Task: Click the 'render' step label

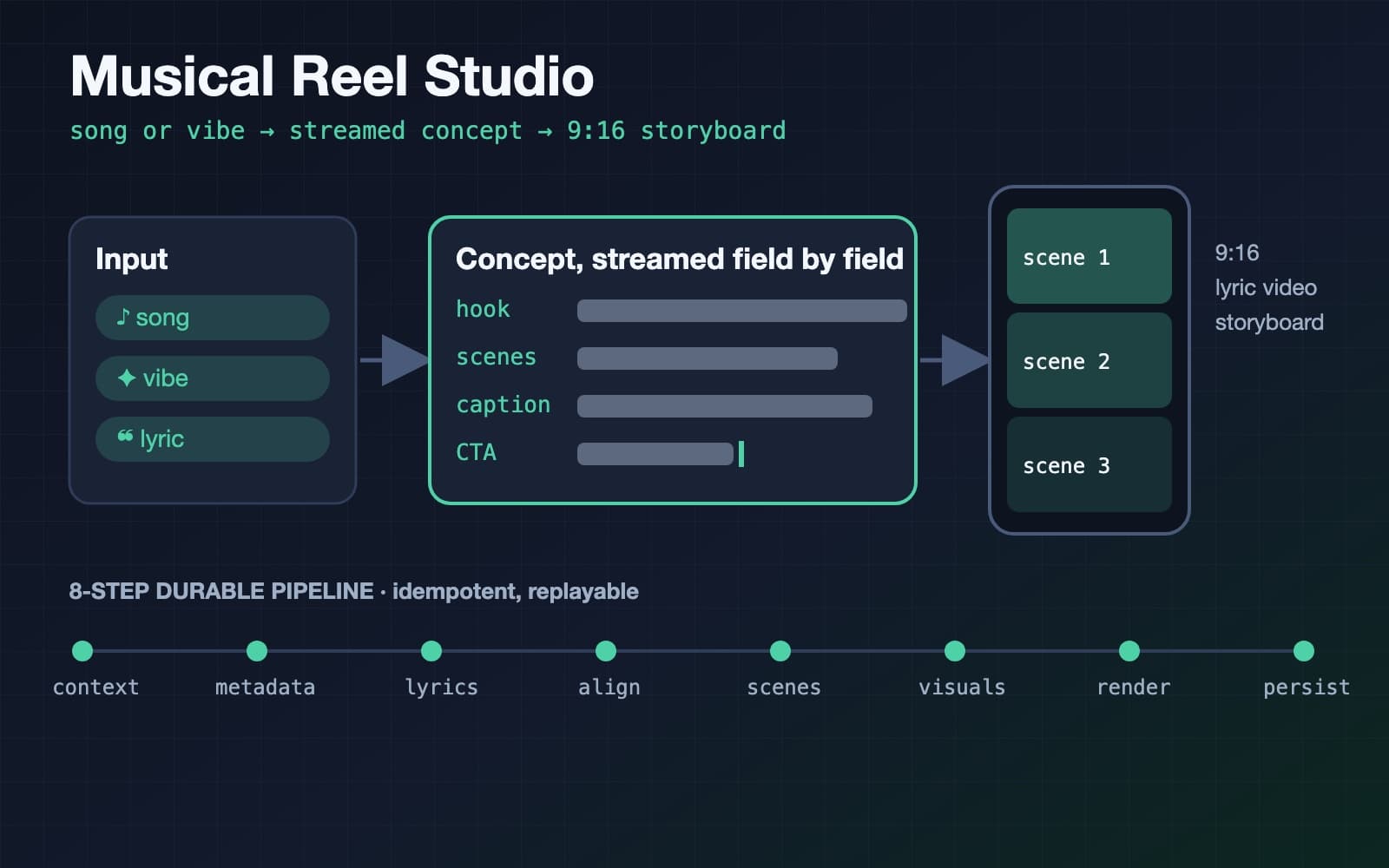Action: point(1133,687)
